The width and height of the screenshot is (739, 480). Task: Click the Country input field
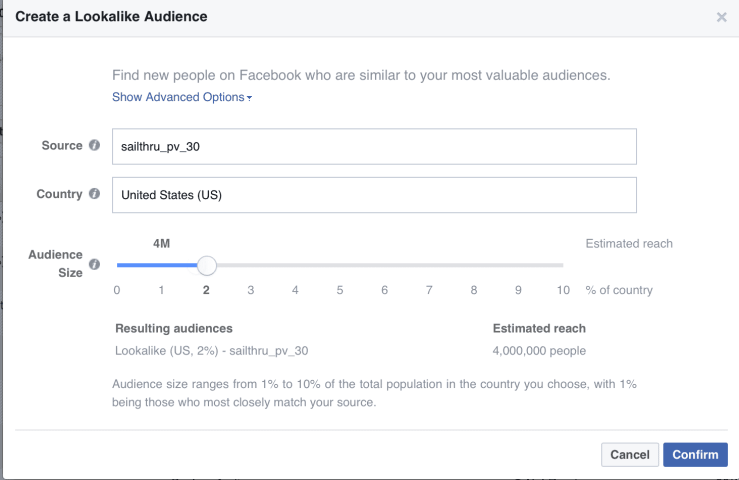point(374,195)
